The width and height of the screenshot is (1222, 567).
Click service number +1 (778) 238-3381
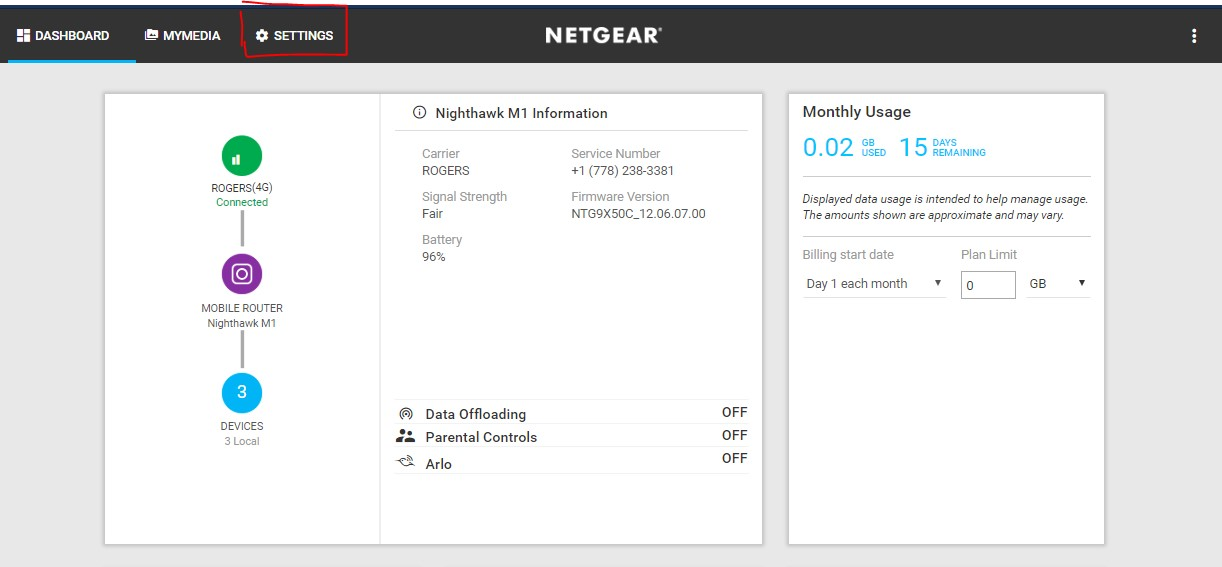(622, 171)
